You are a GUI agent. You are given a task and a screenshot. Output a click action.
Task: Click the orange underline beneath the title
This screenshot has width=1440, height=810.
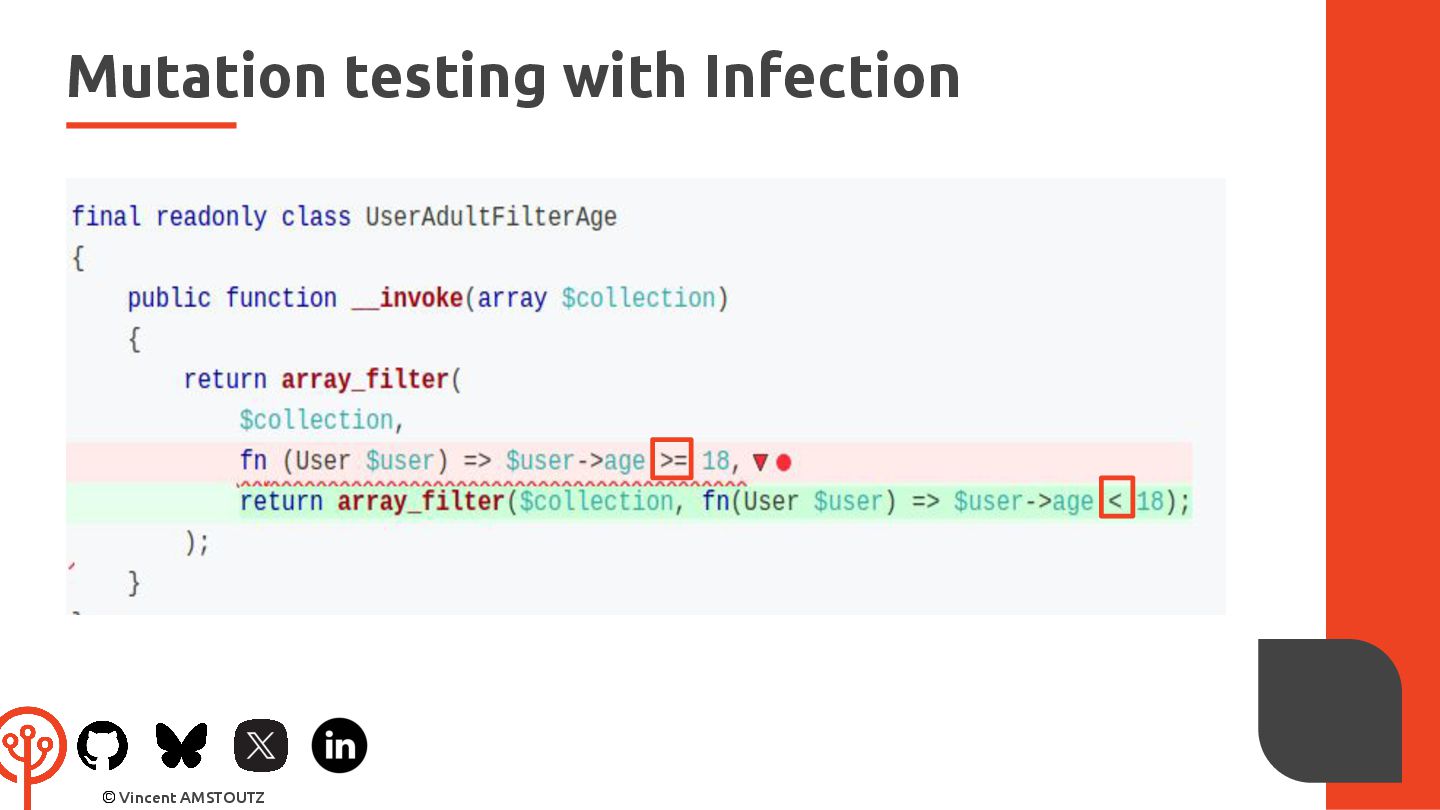pos(151,125)
